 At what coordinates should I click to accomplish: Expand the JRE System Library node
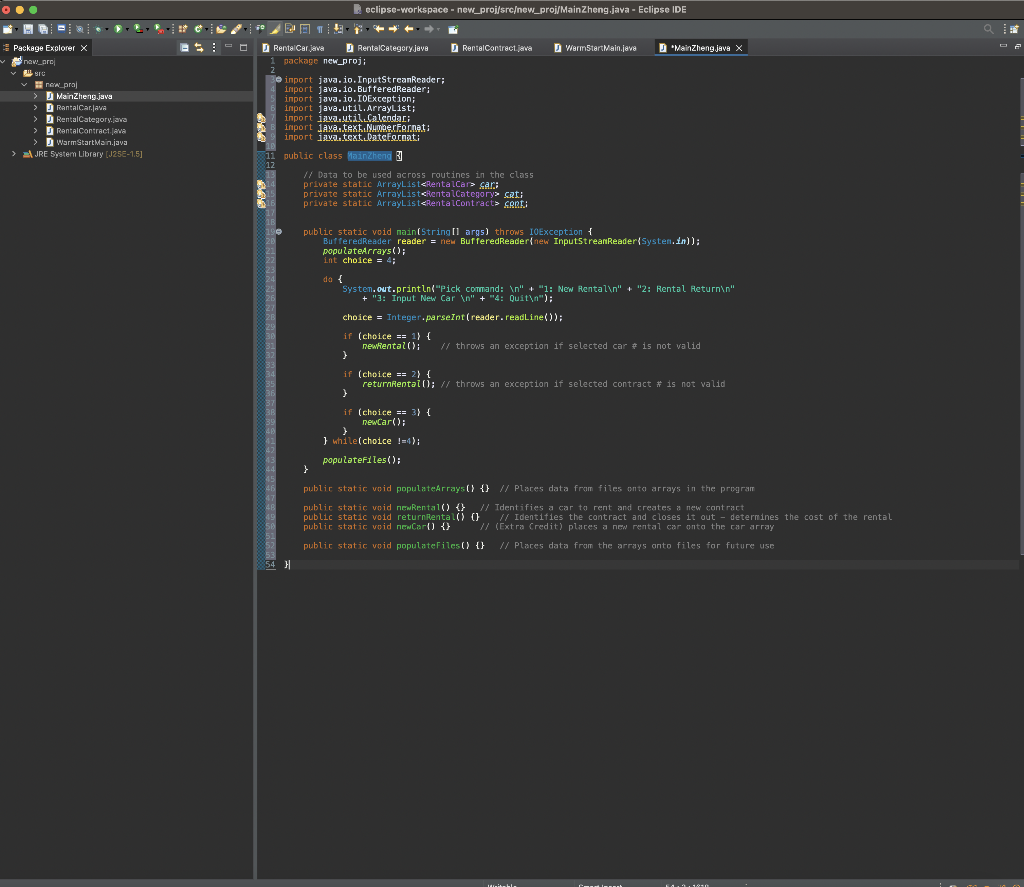(x=14, y=154)
